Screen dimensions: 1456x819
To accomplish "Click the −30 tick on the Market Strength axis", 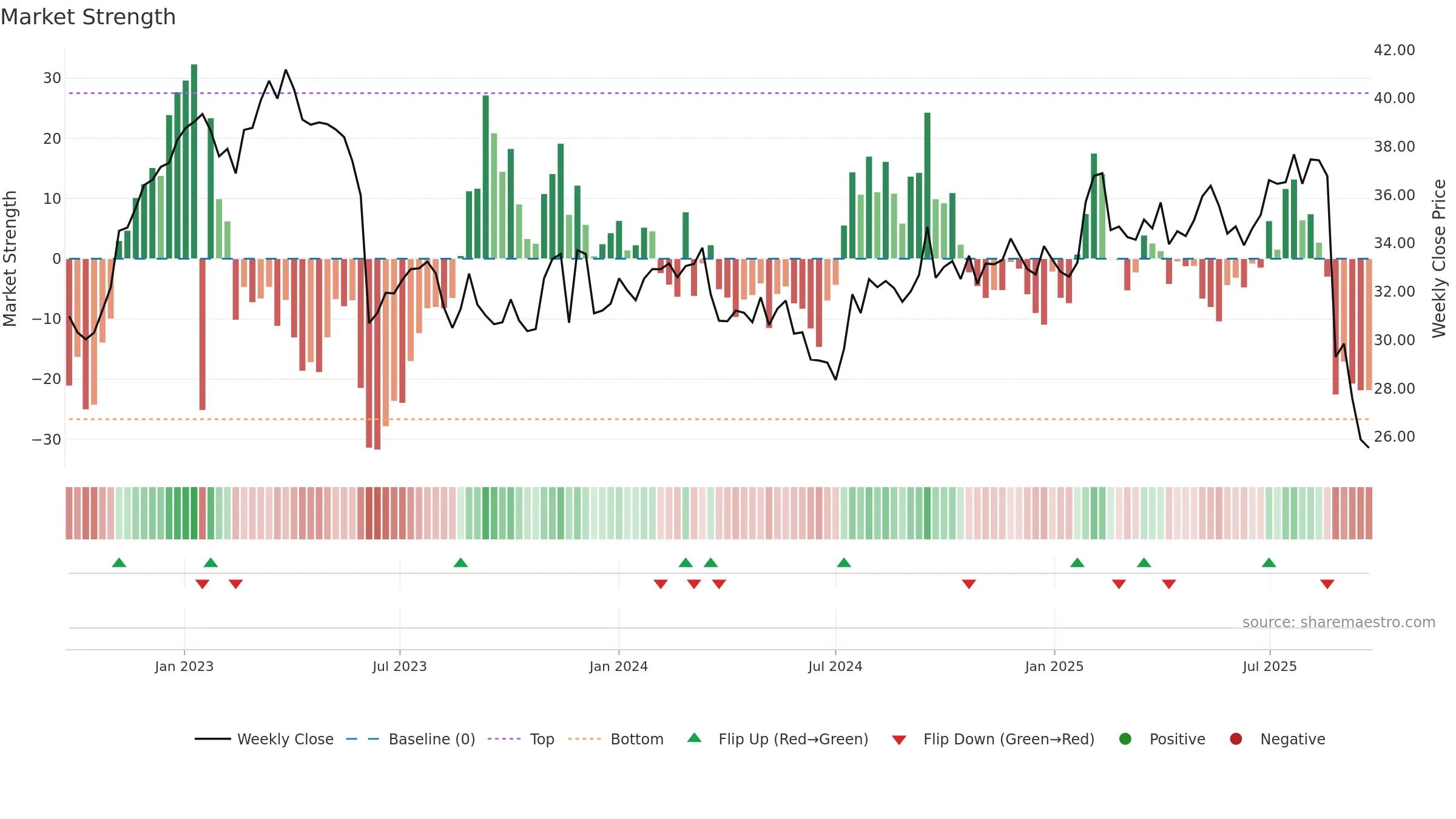I will (47, 439).
